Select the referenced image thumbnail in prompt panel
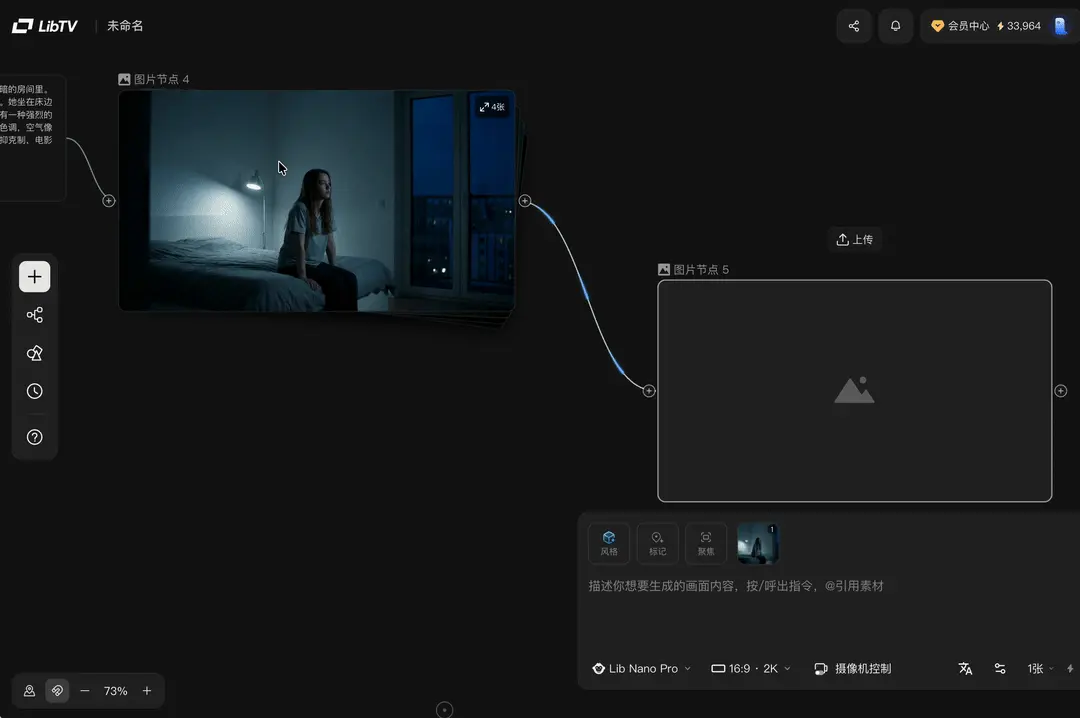 coord(757,543)
